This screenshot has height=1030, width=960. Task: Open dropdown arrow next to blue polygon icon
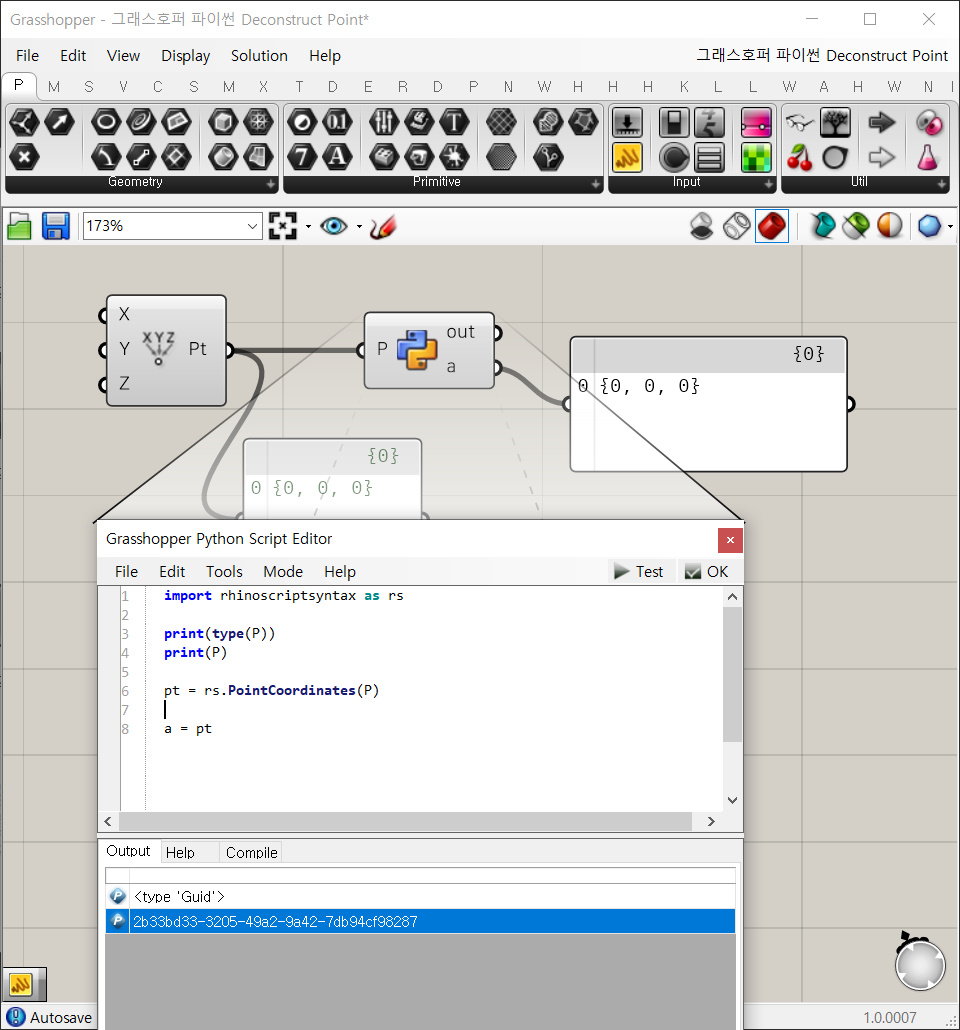pyautogui.click(x=950, y=227)
